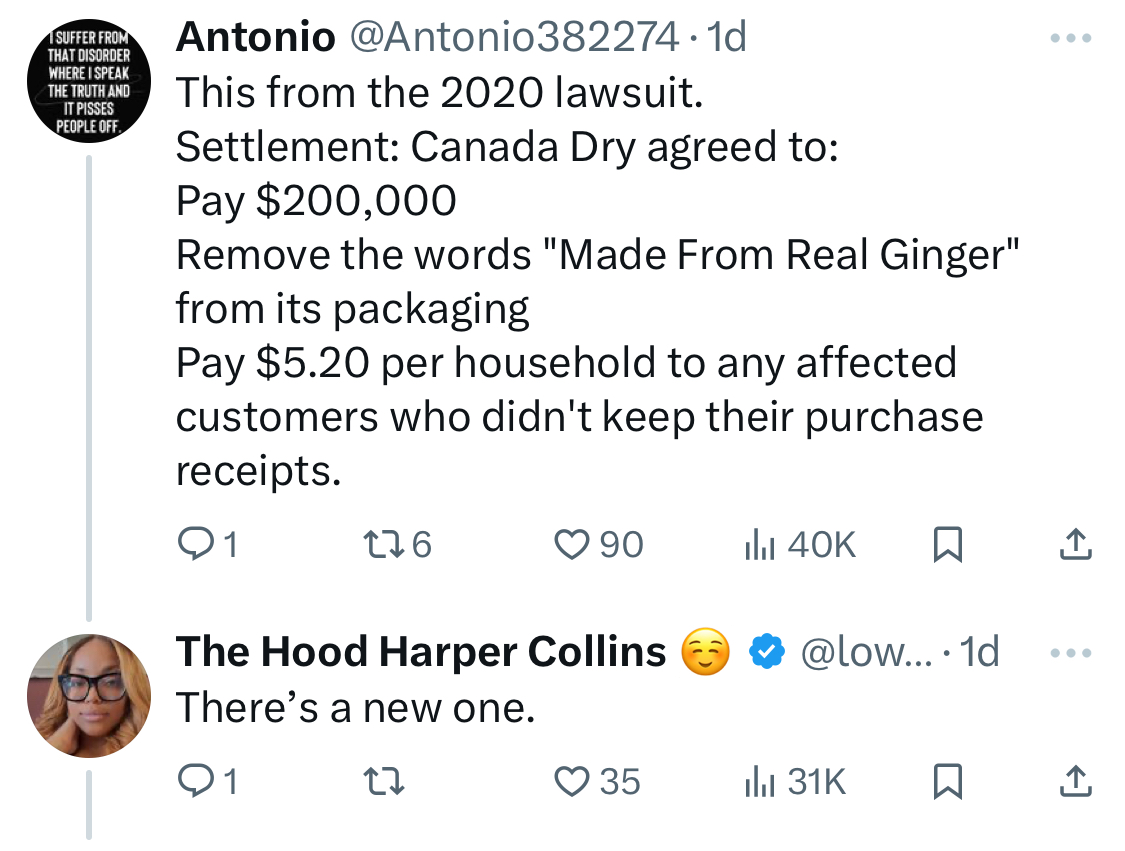Image resolution: width=1125 pixels, height=851 pixels.
Task: Open Antonio's profile picture avatar
Action: (89, 80)
